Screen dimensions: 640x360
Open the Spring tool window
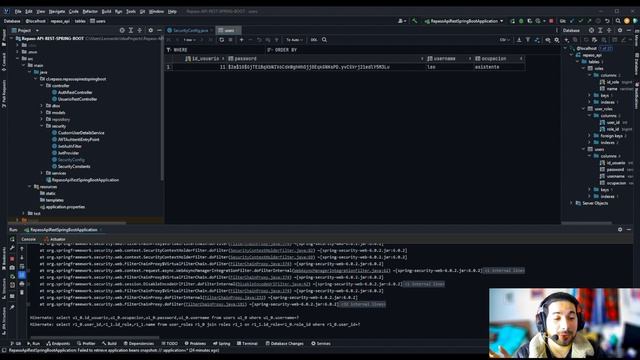(x=222, y=343)
